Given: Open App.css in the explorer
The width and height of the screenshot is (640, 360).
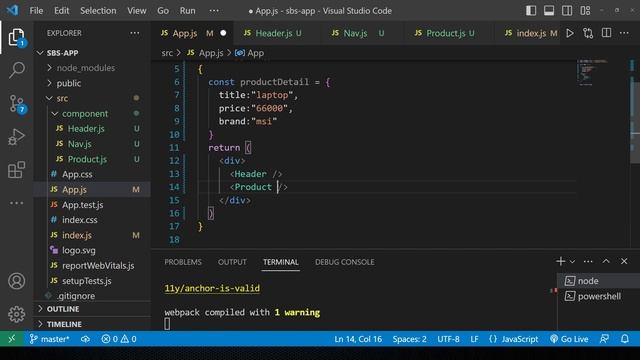Looking at the screenshot, I should (92, 174).
